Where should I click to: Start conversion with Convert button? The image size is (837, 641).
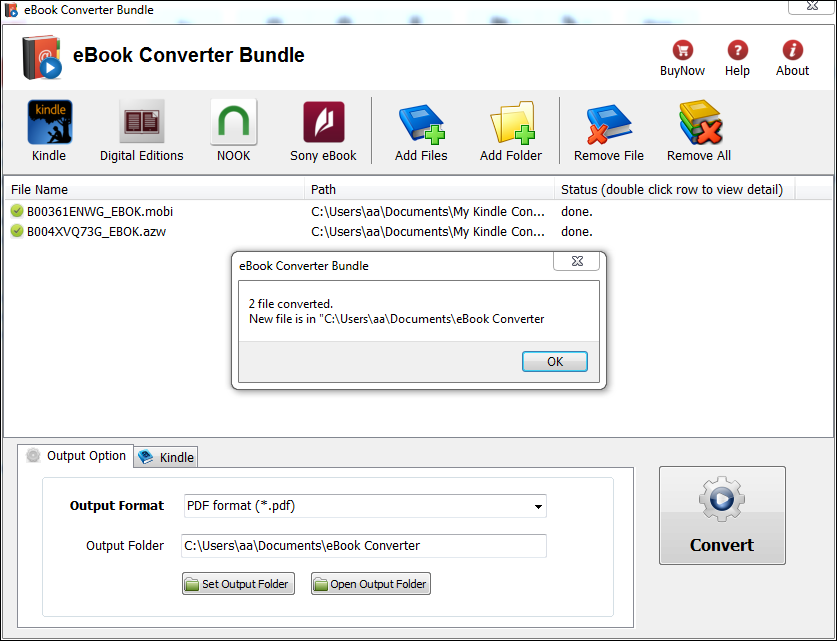click(722, 515)
